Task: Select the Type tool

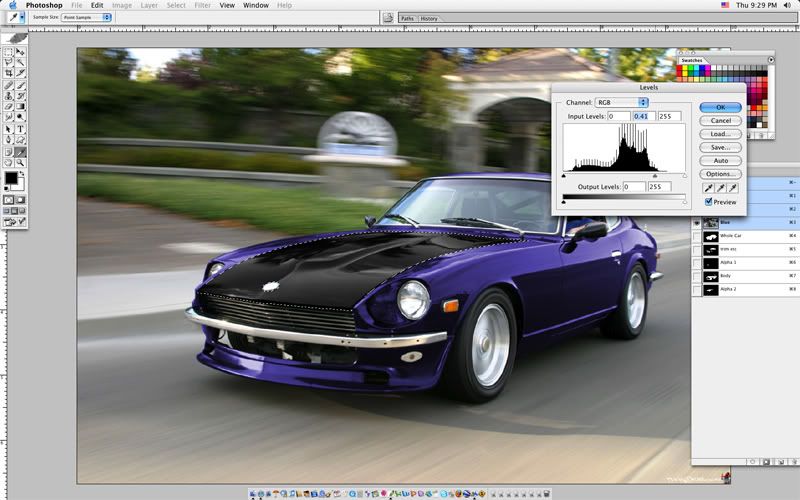Action: 22,129
